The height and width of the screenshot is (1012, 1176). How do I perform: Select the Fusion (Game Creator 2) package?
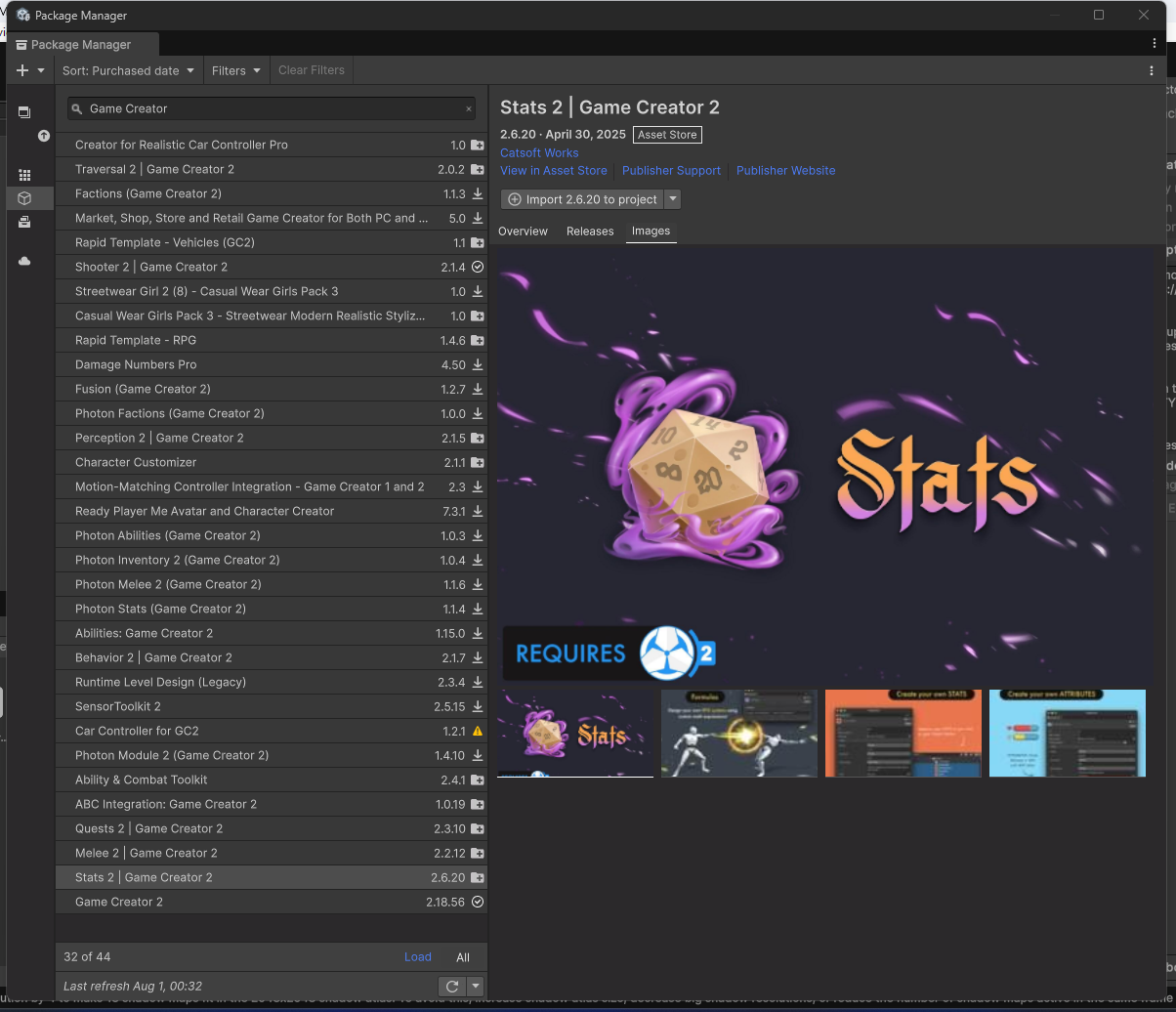[272, 389]
